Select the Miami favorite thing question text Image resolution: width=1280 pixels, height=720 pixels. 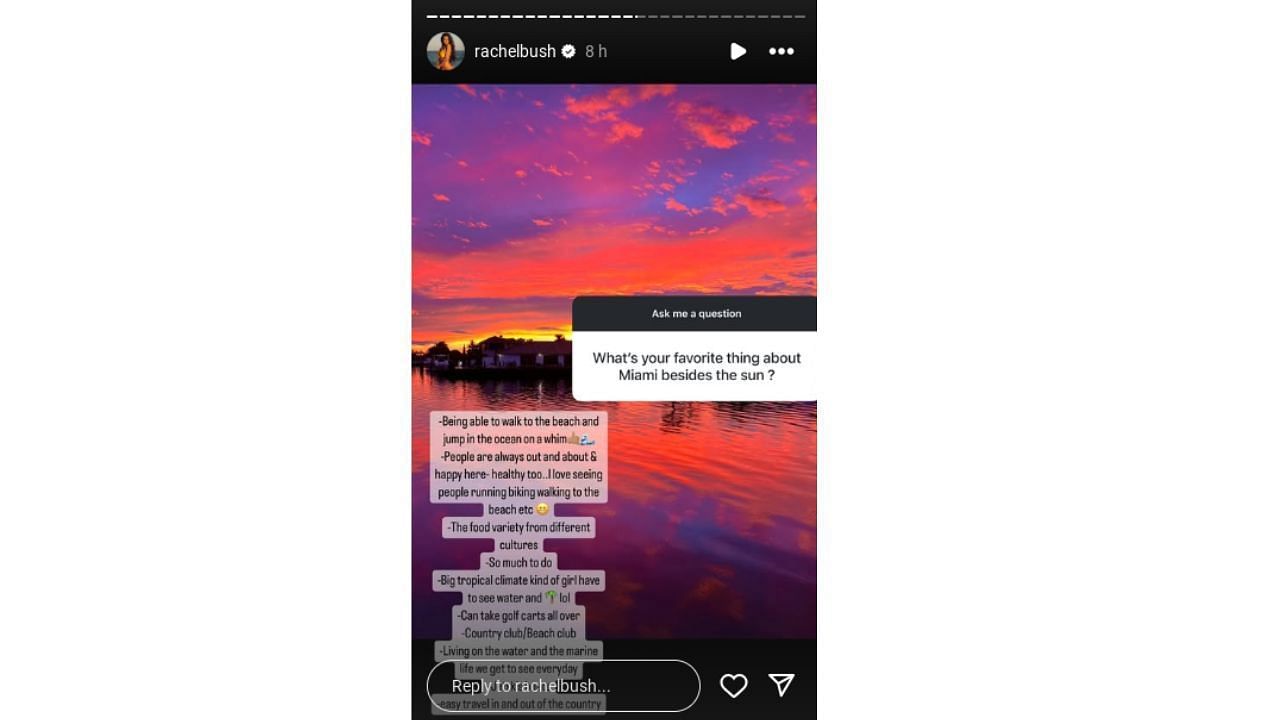pos(696,366)
